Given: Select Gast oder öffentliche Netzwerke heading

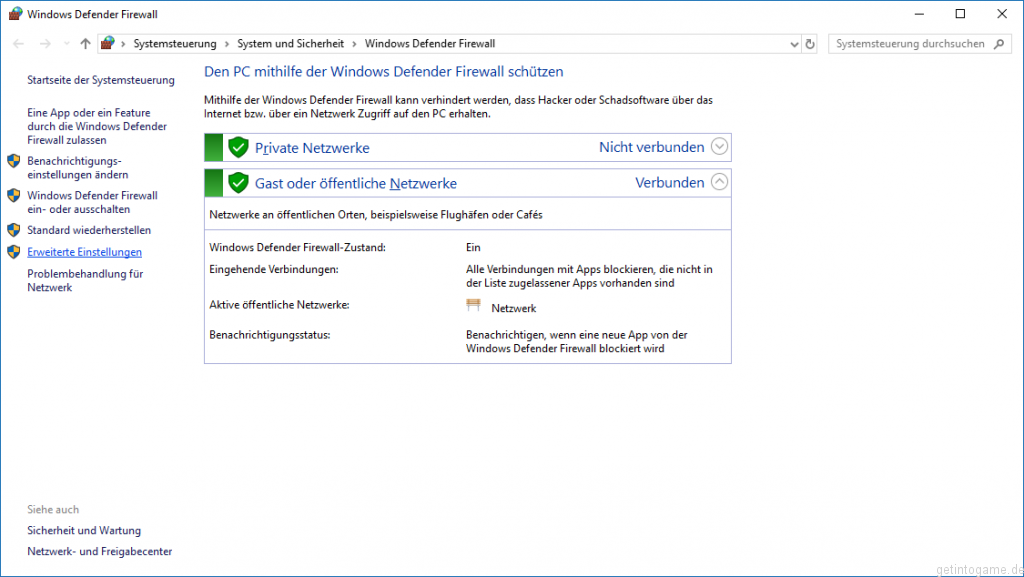Looking at the screenshot, I should 356,183.
